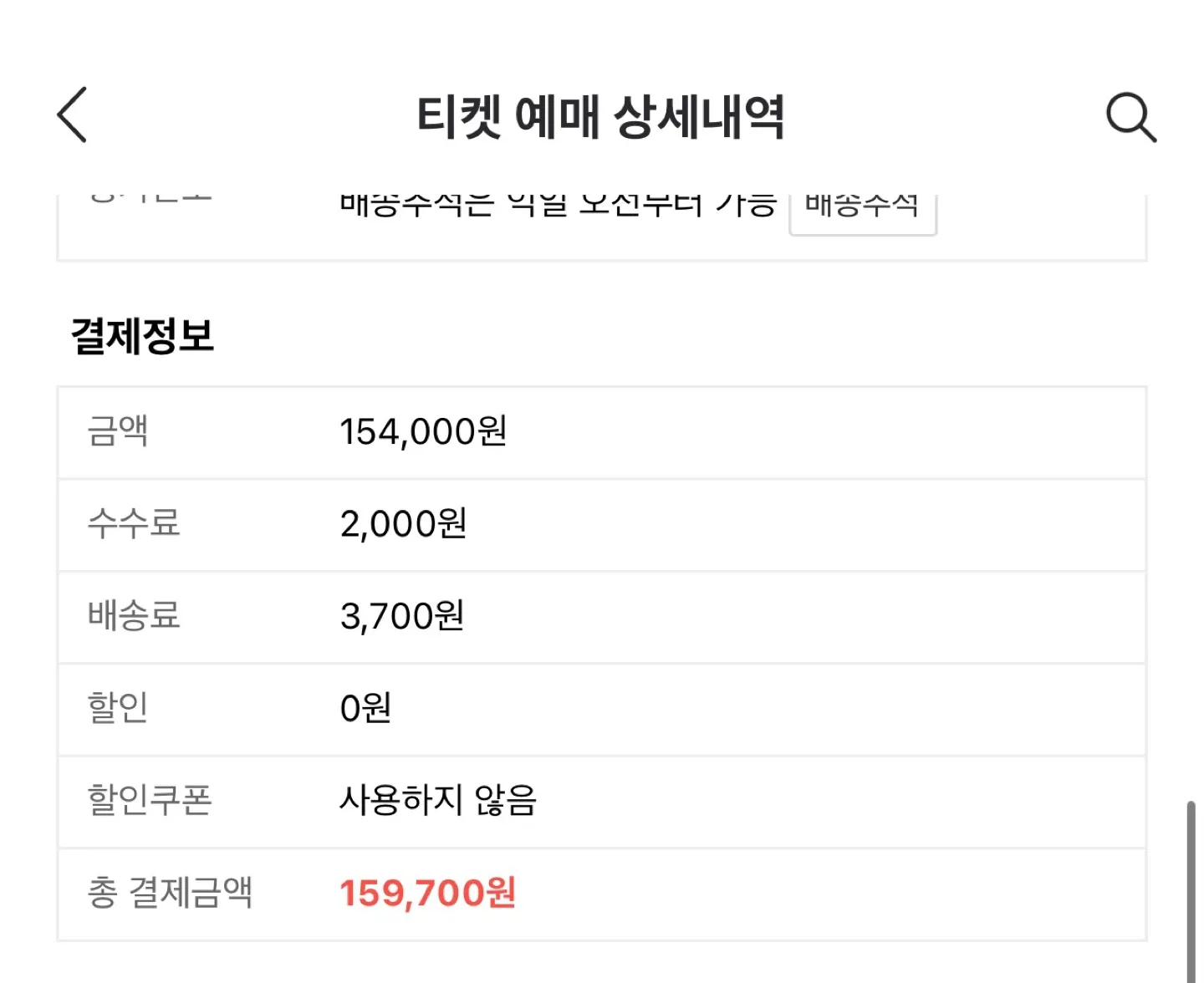Select the red 159,700원 total amount
The width and height of the screenshot is (1204, 983).
pyautogui.click(x=427, y=893)
